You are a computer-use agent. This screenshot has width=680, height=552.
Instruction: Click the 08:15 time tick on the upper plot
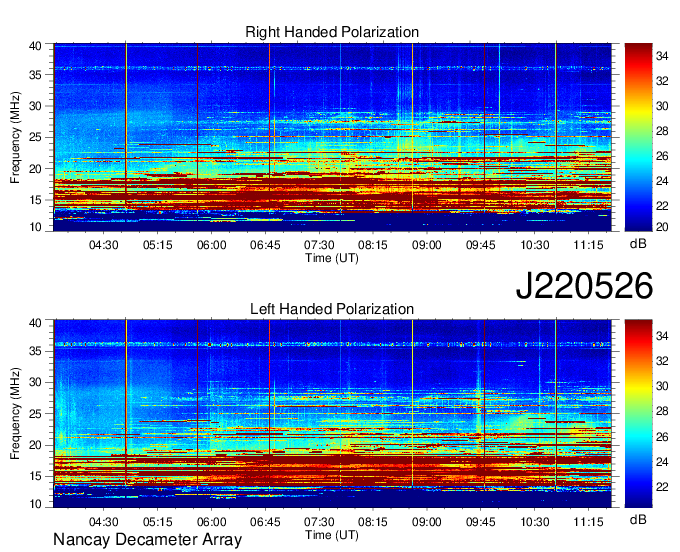[x=373, y=245]
